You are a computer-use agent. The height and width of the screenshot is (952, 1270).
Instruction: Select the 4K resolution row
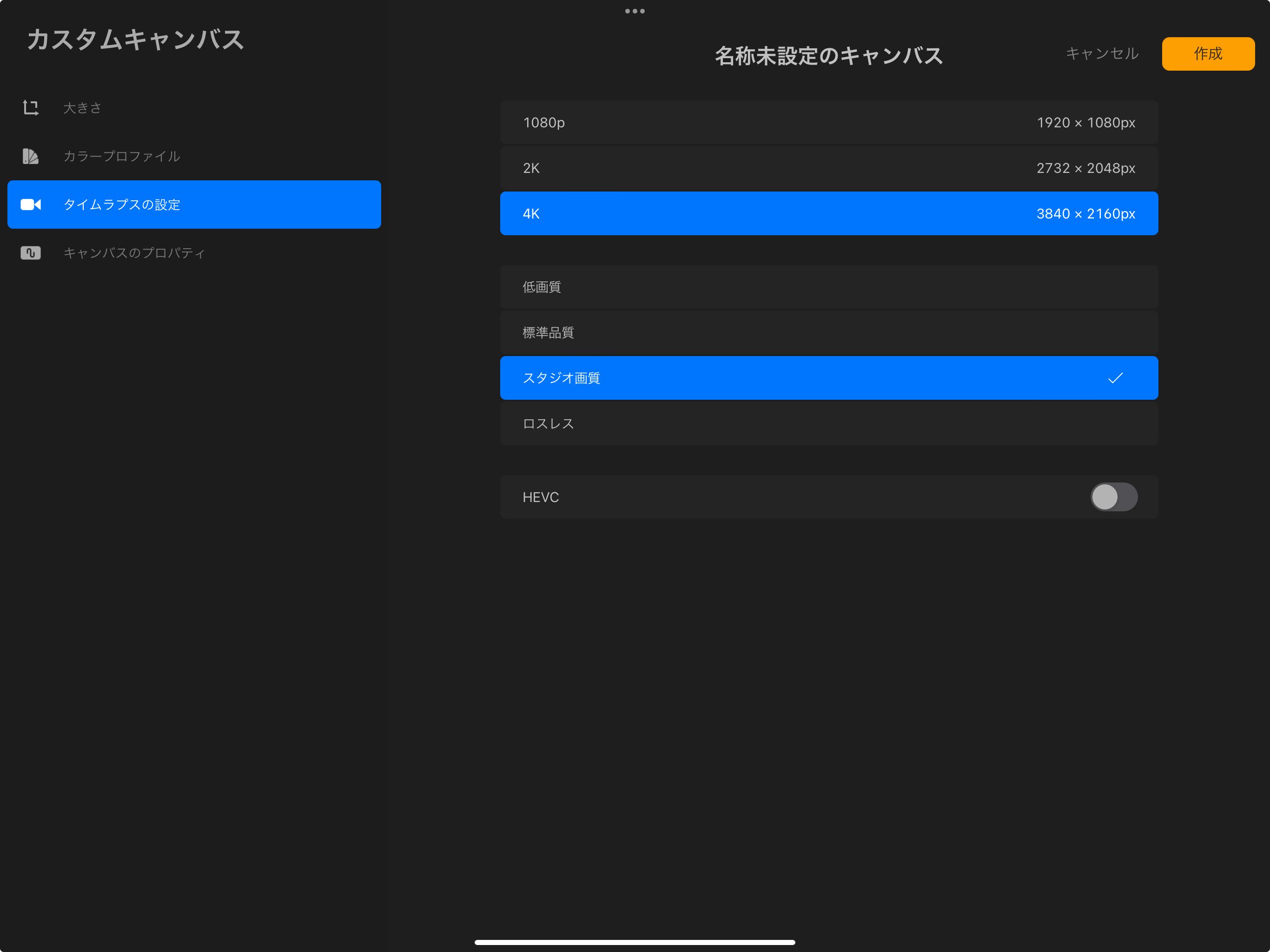click(x=828, y=214)
